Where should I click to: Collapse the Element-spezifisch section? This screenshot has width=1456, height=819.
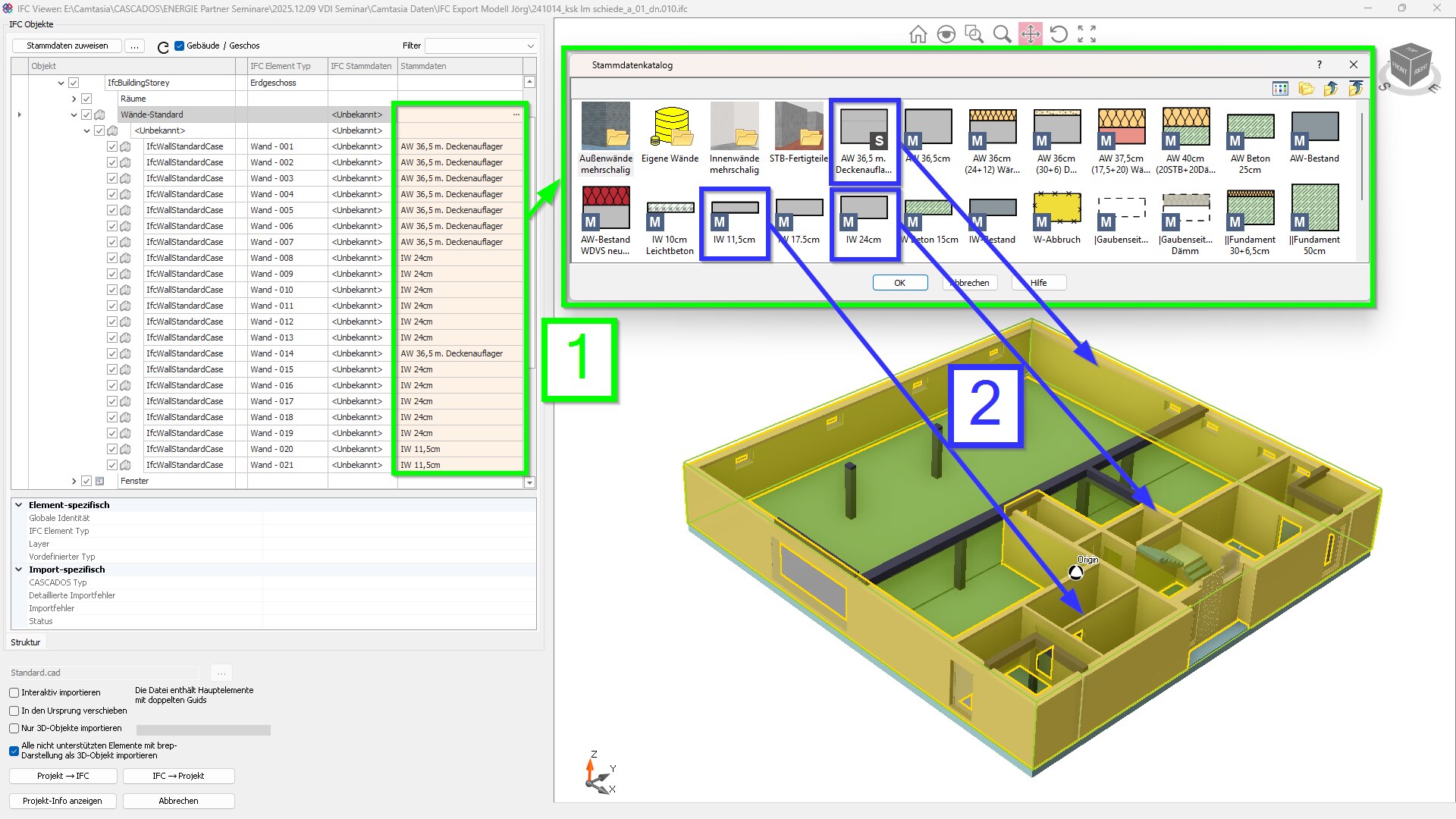(19, 504)
